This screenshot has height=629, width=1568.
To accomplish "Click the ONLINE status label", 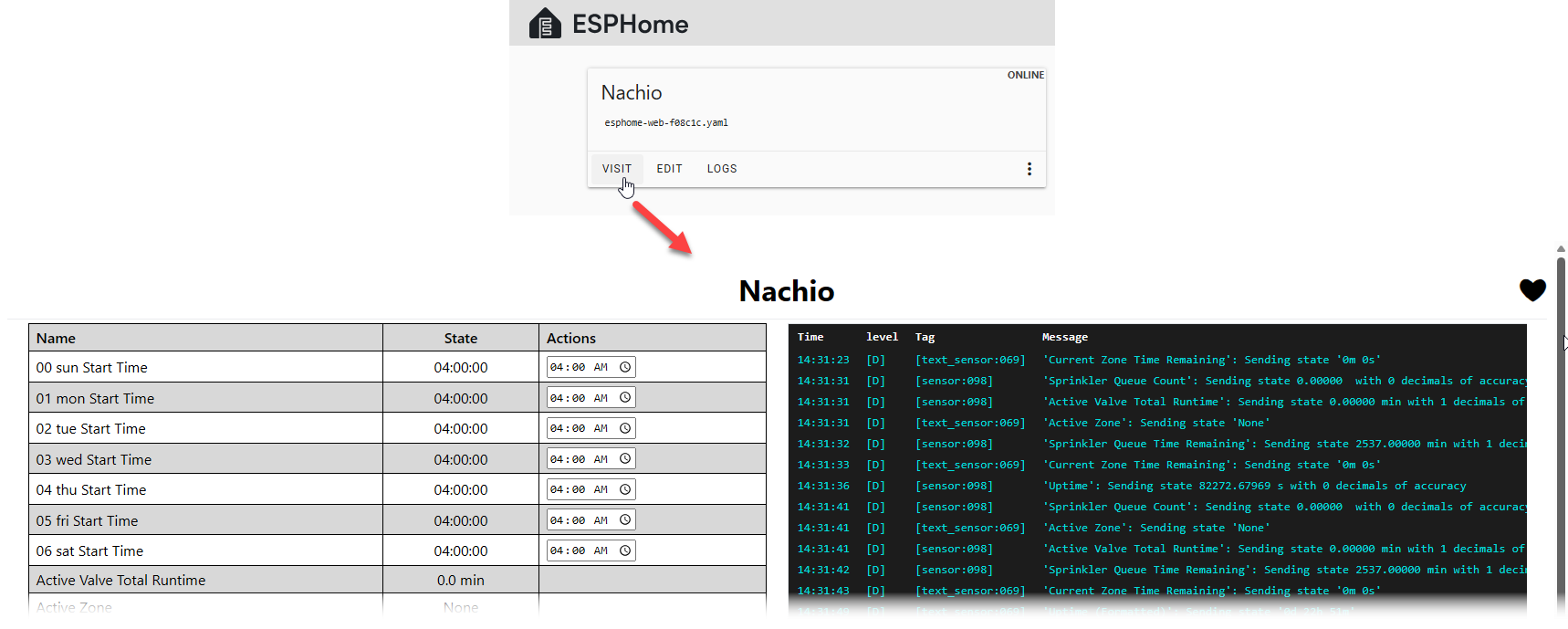I will [1026, 75].
